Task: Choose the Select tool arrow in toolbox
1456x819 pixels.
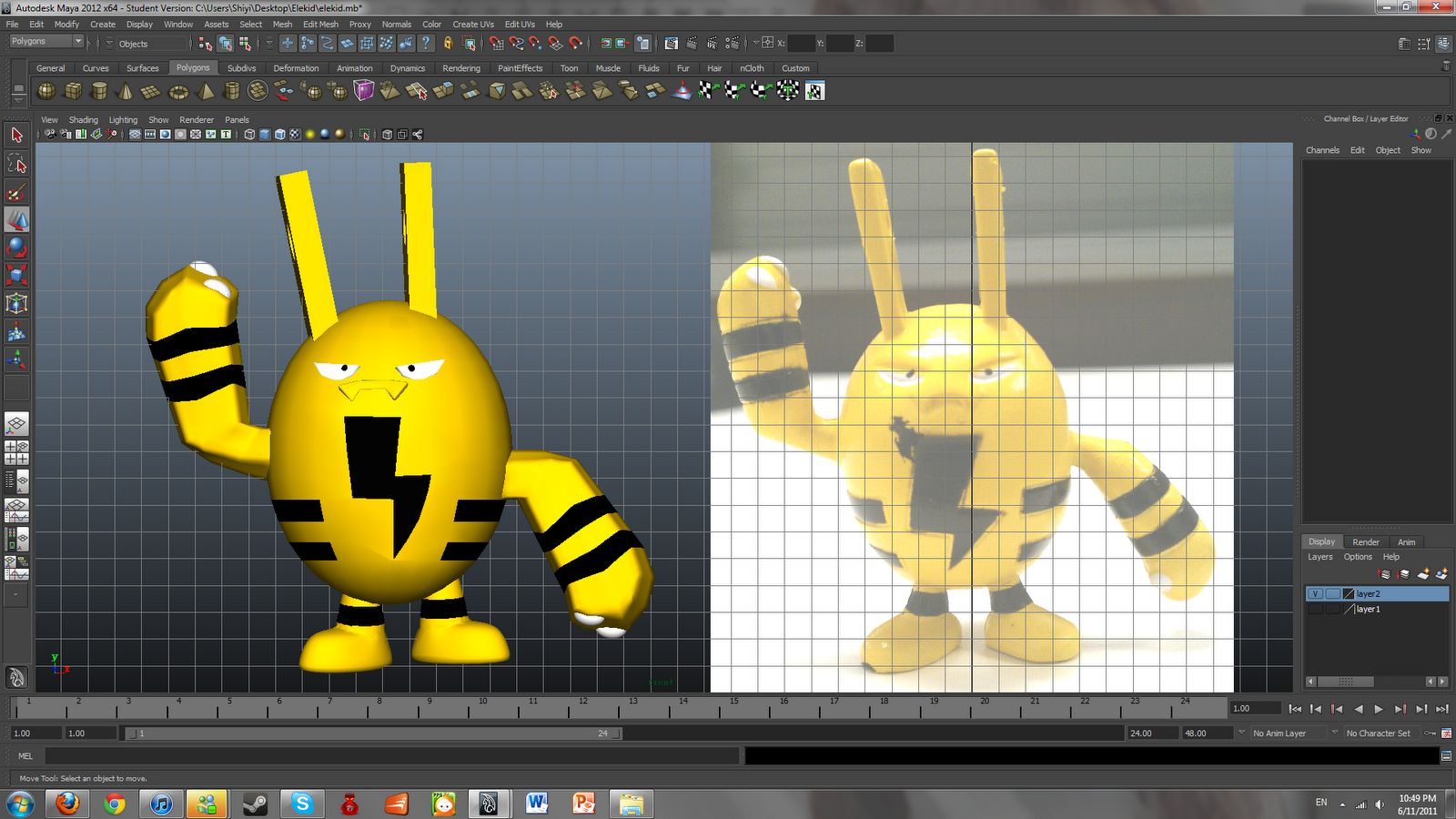Action: (16, 136)
